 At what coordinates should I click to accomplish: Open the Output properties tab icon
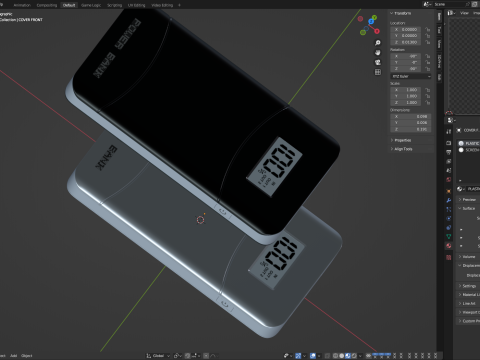point(449,152)
